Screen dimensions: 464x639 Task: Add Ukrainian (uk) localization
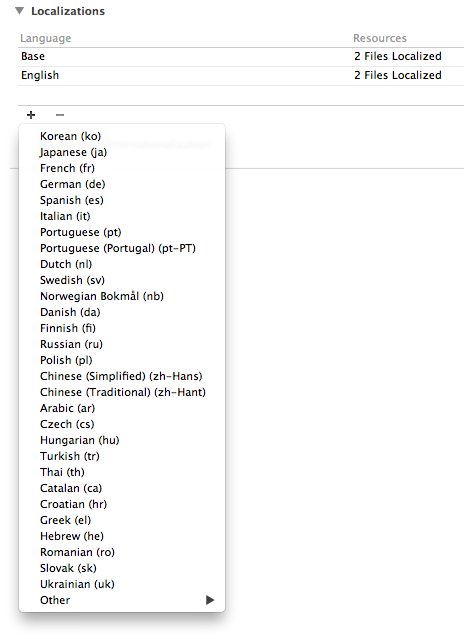[x=122, y=584]
